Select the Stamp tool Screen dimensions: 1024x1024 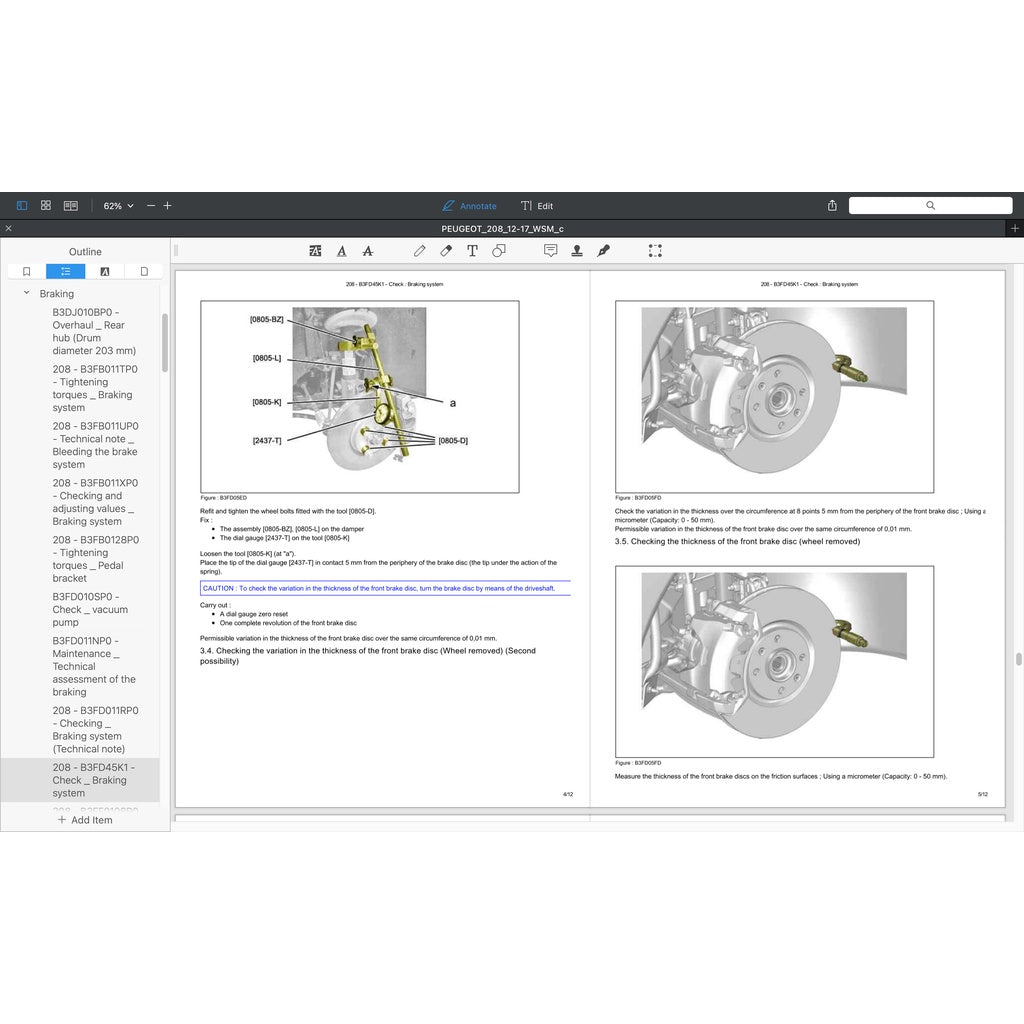[x=577, y=251]
